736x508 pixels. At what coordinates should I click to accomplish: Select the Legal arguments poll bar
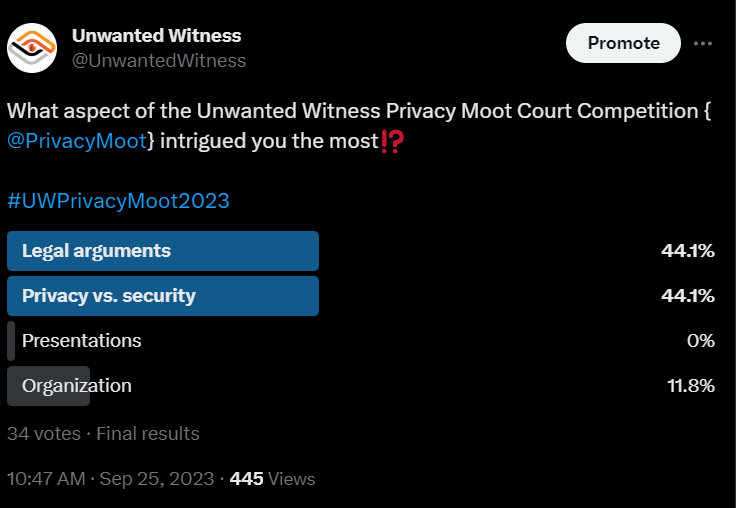163,251
